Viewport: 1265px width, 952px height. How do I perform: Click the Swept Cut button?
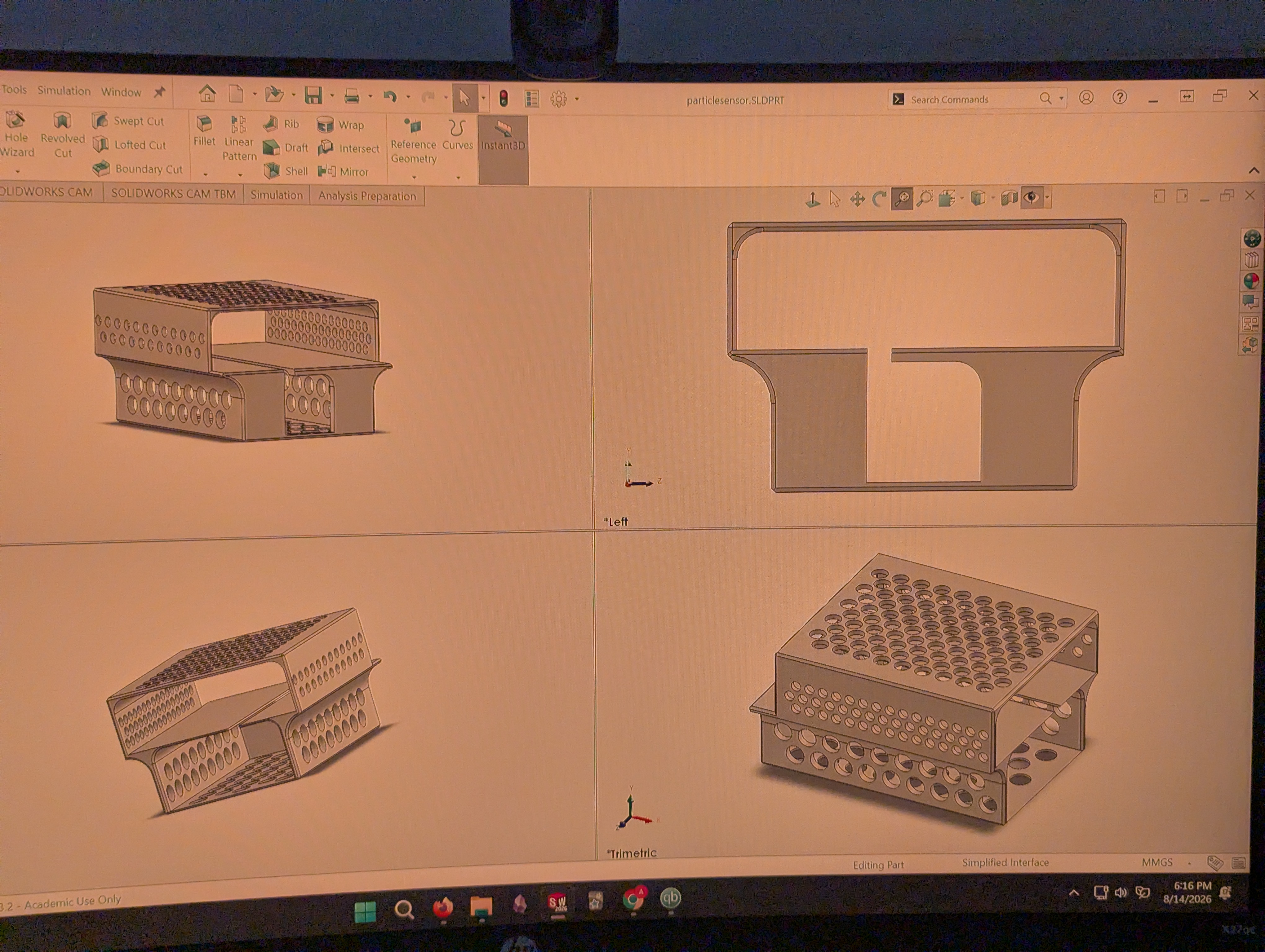[x=128, y=121]
